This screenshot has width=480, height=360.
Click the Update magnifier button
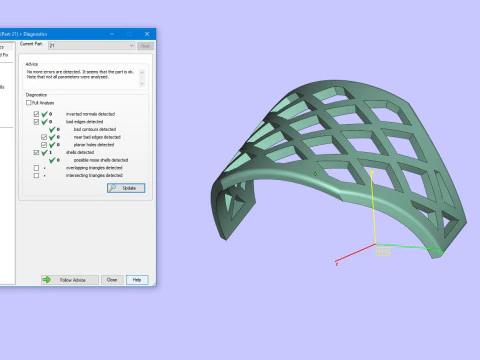(x=126, y=188)
